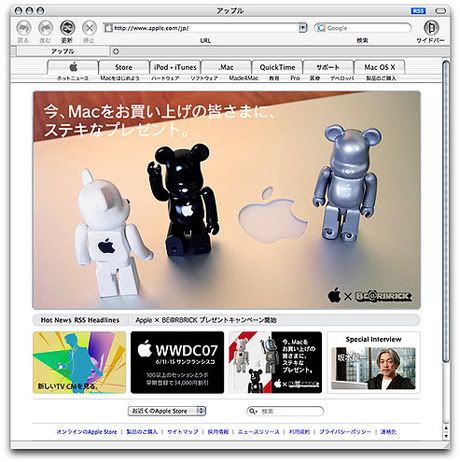Click the scrollbar up arrow
The width and height of the screenshot is (460, 462).
tap(446, 428)
